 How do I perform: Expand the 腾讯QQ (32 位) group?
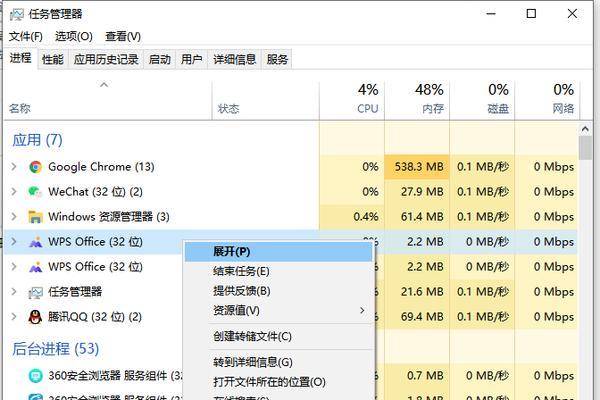click(x=14, y=317)
